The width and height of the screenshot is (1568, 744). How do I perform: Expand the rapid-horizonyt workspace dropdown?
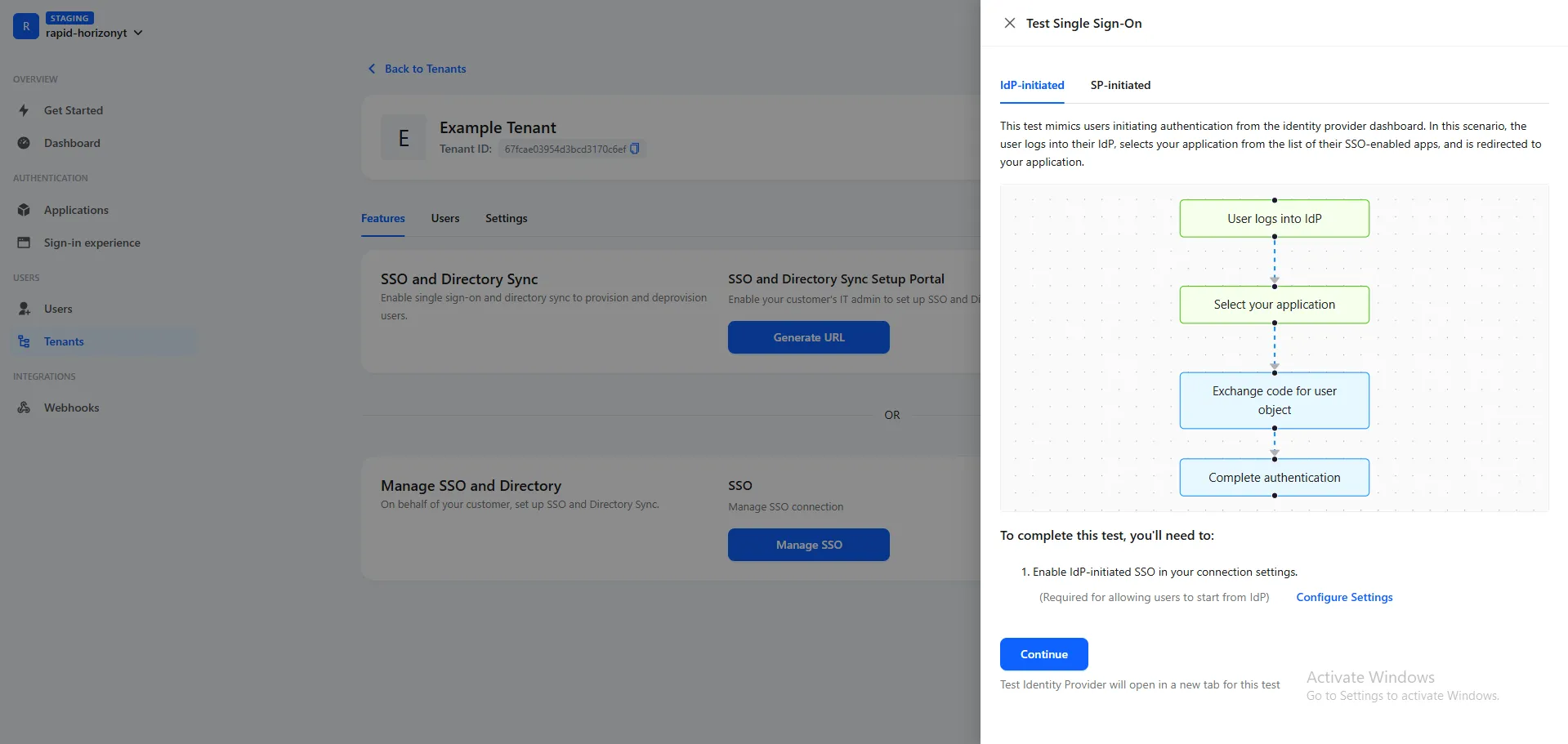(140, 32)
